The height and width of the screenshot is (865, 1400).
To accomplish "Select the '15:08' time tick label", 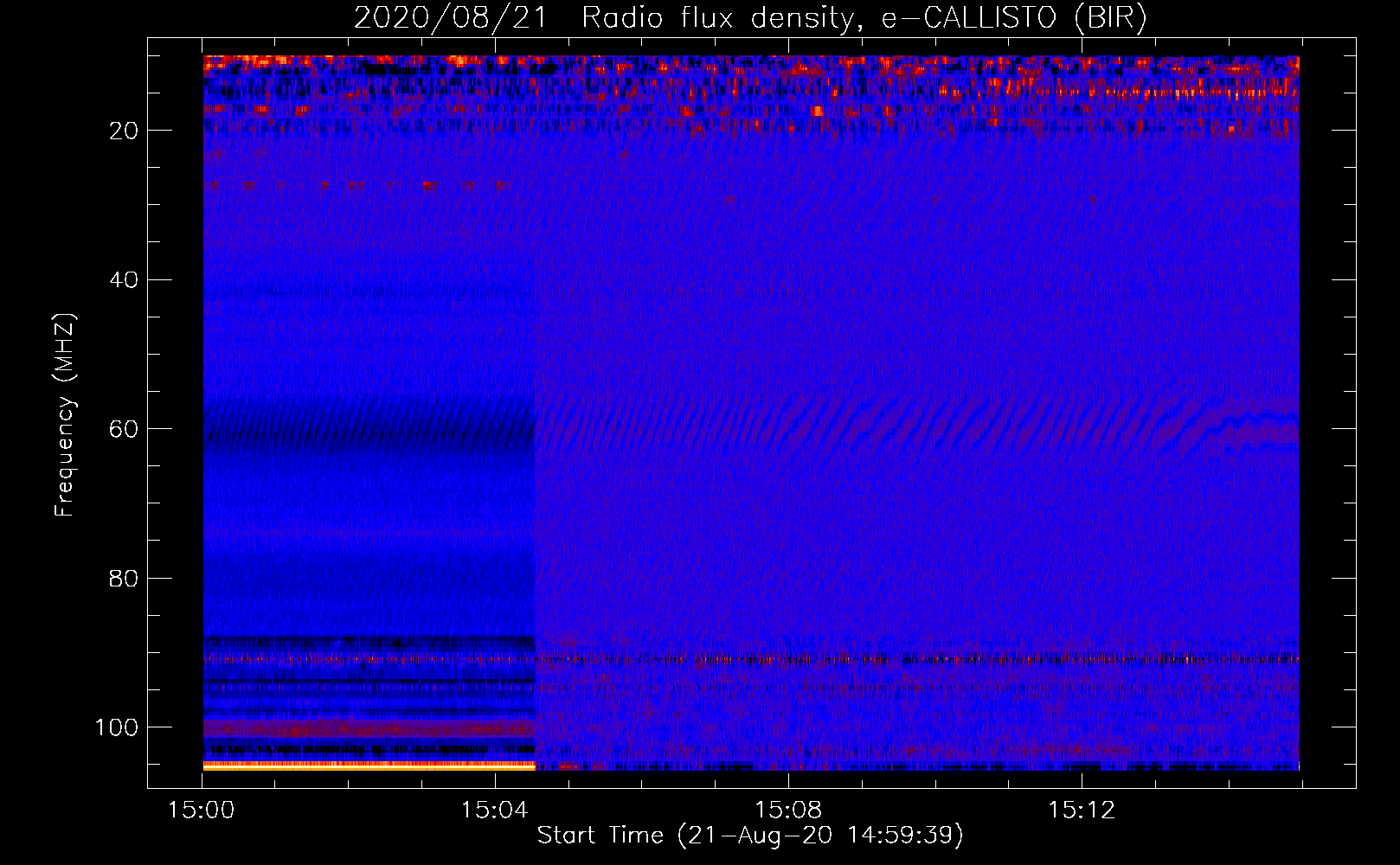I will pyautogui.click(x=788, y=811).
